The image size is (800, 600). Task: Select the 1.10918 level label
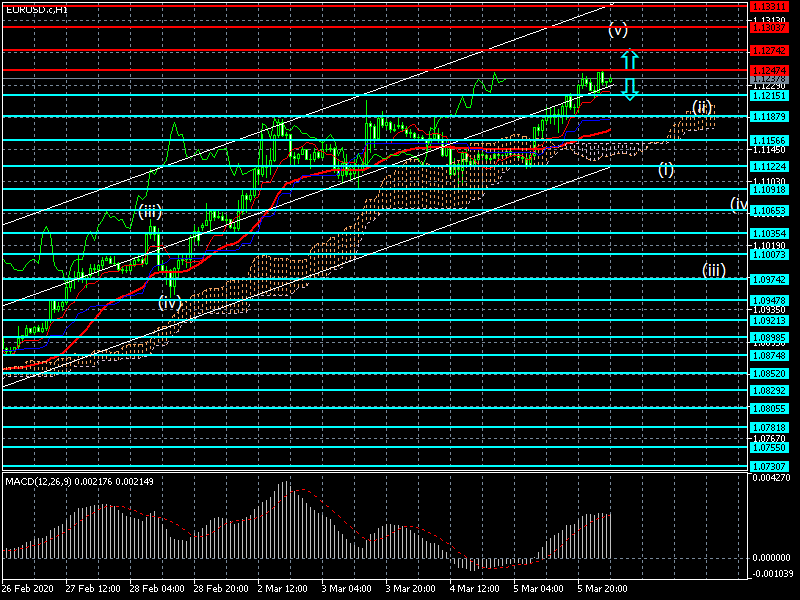(x=768, y=189)
